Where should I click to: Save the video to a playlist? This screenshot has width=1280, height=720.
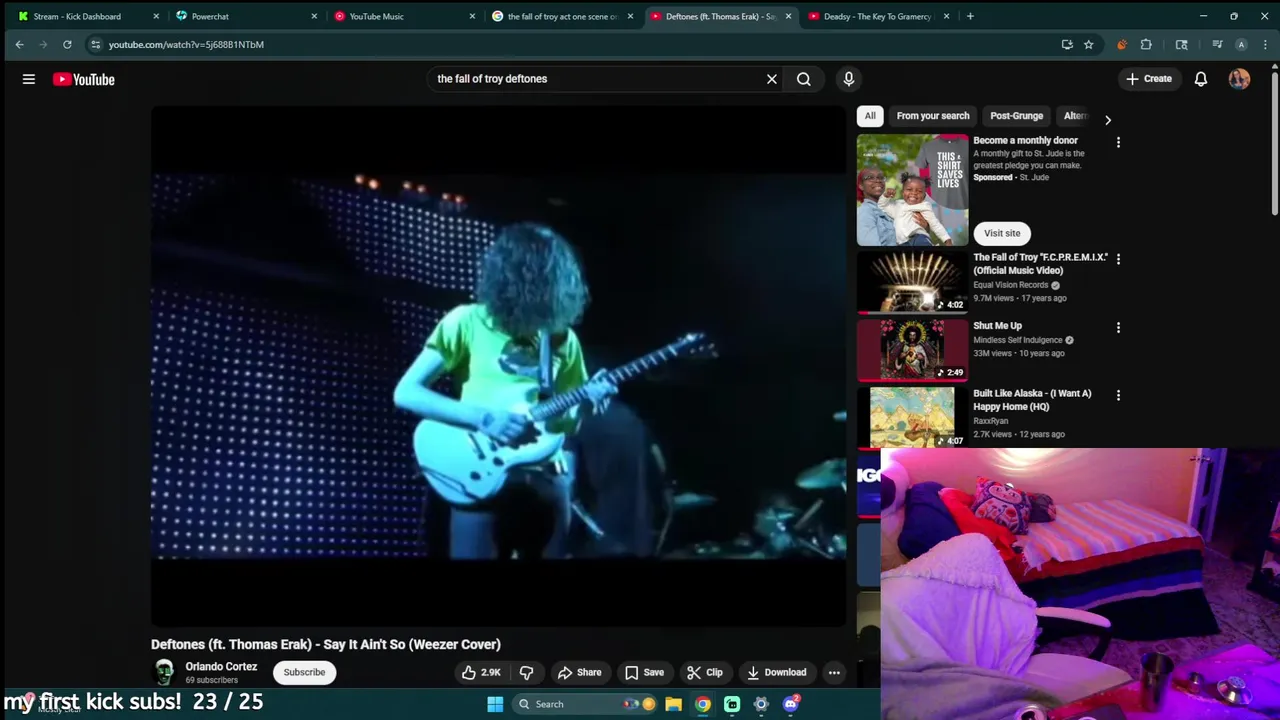click(x=644, y=672)
